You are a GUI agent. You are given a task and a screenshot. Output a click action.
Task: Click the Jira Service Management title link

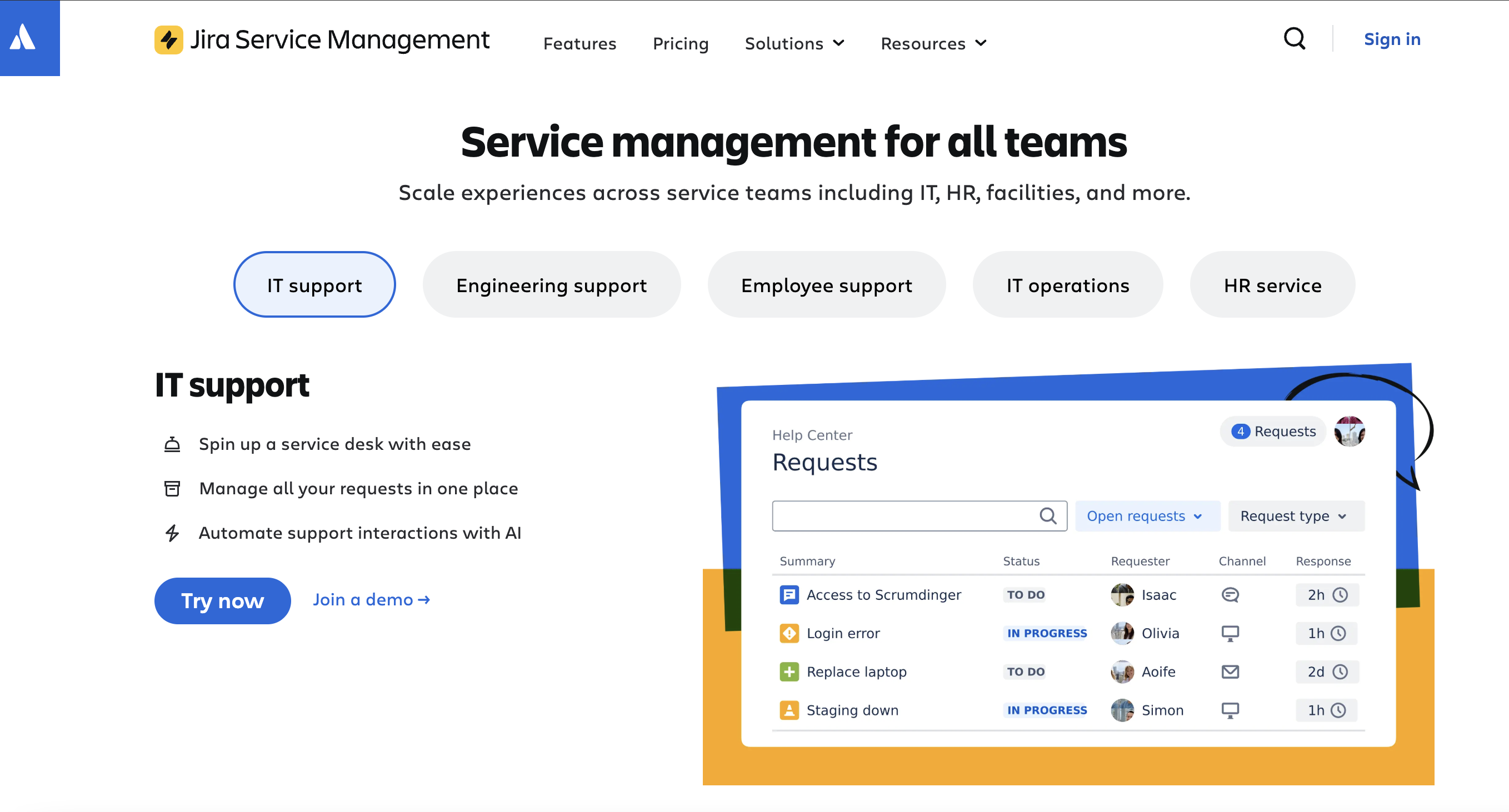pyautogui.click(x=340, y=40)
